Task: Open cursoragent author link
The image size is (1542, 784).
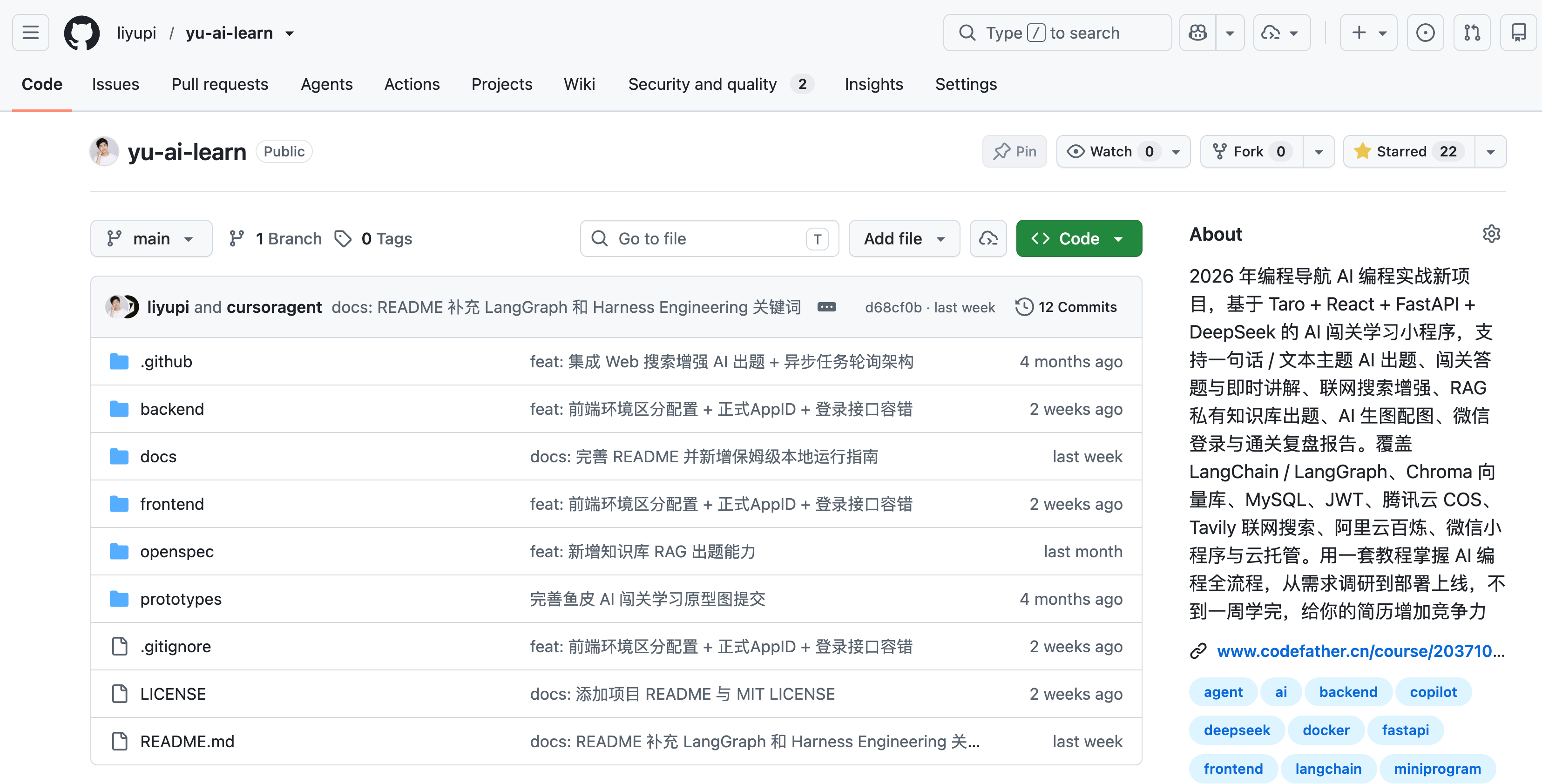Action: [x=274, y=307]
